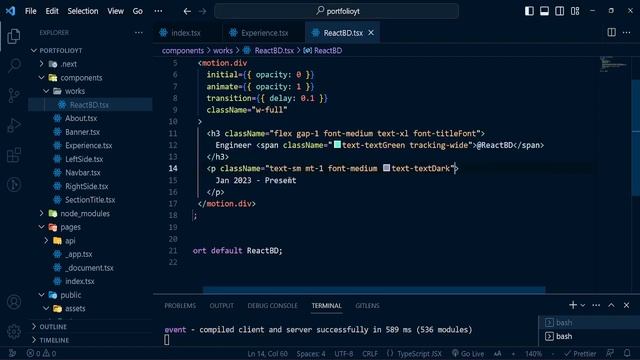Click the Prettier status bar item
Screen dimensions: 640x360
pyautogui.click(x=580, y=353)
